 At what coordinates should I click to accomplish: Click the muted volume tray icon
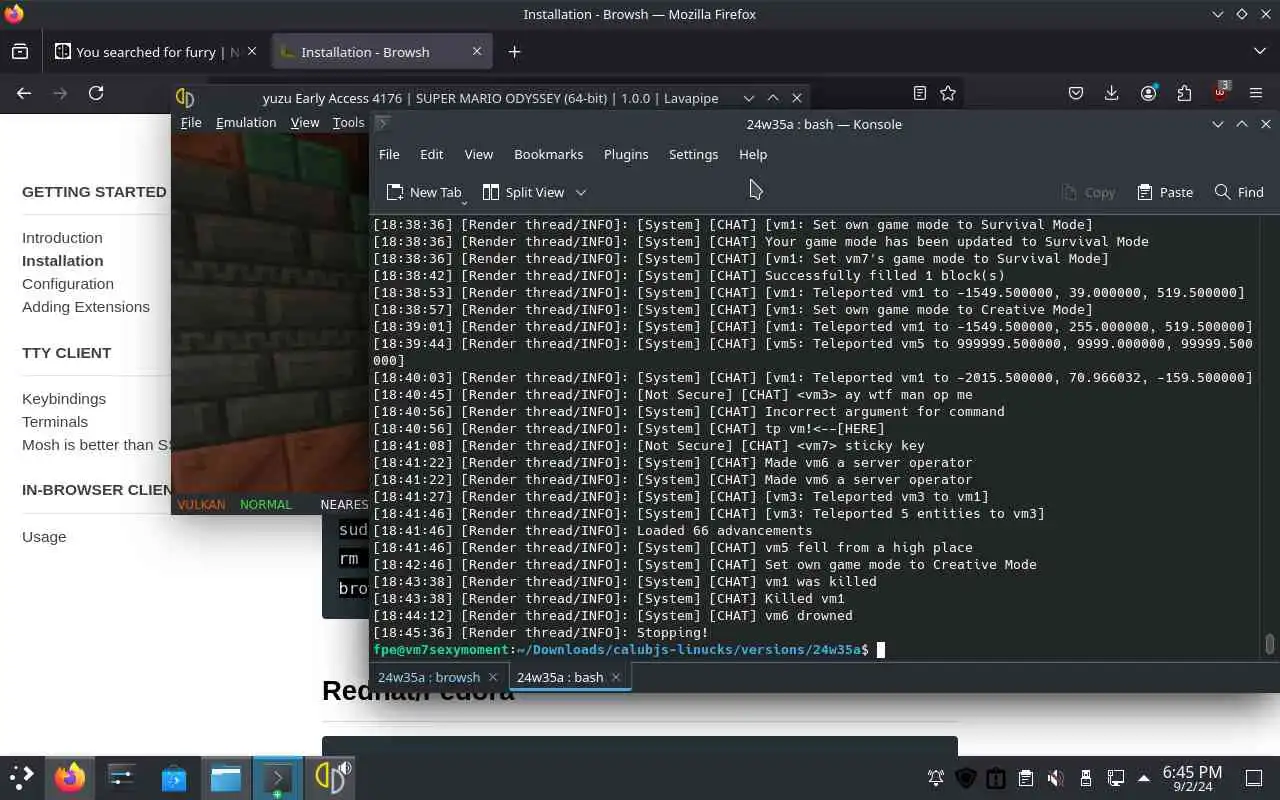(x=1055, y=778)
